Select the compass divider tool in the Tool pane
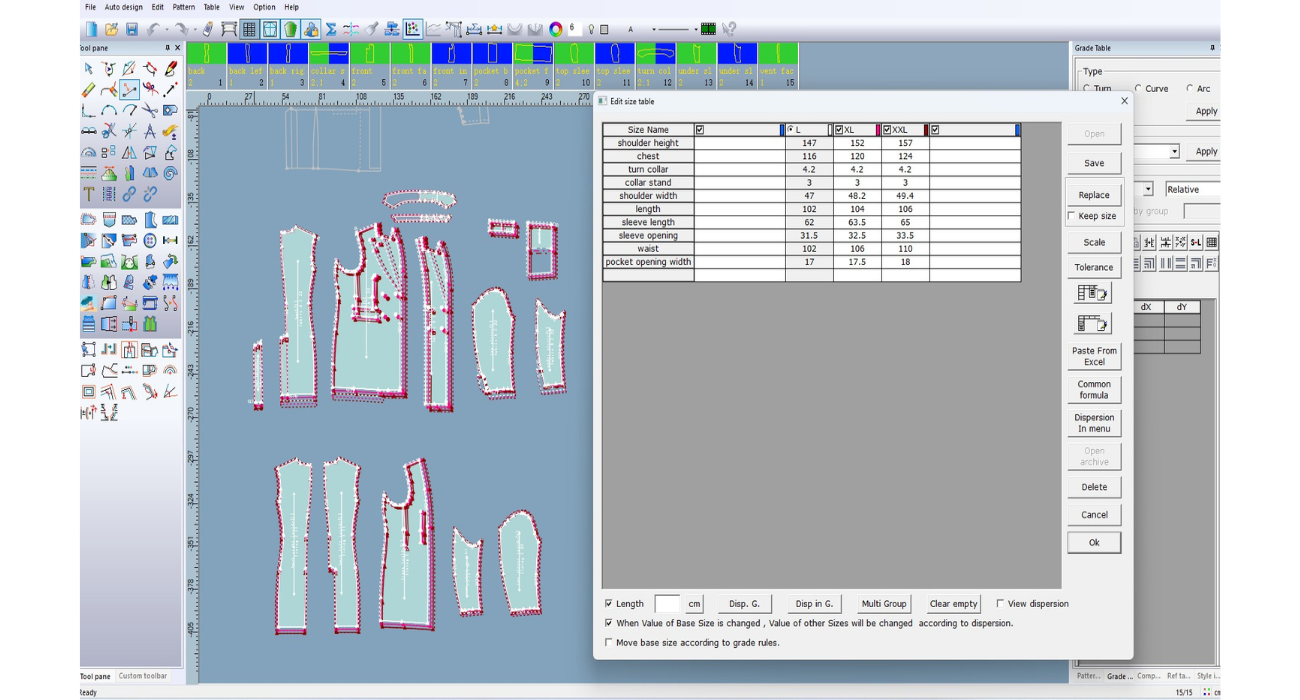Image resolution: width=1300 pixels, height=700 pixels. pos(150,131)
